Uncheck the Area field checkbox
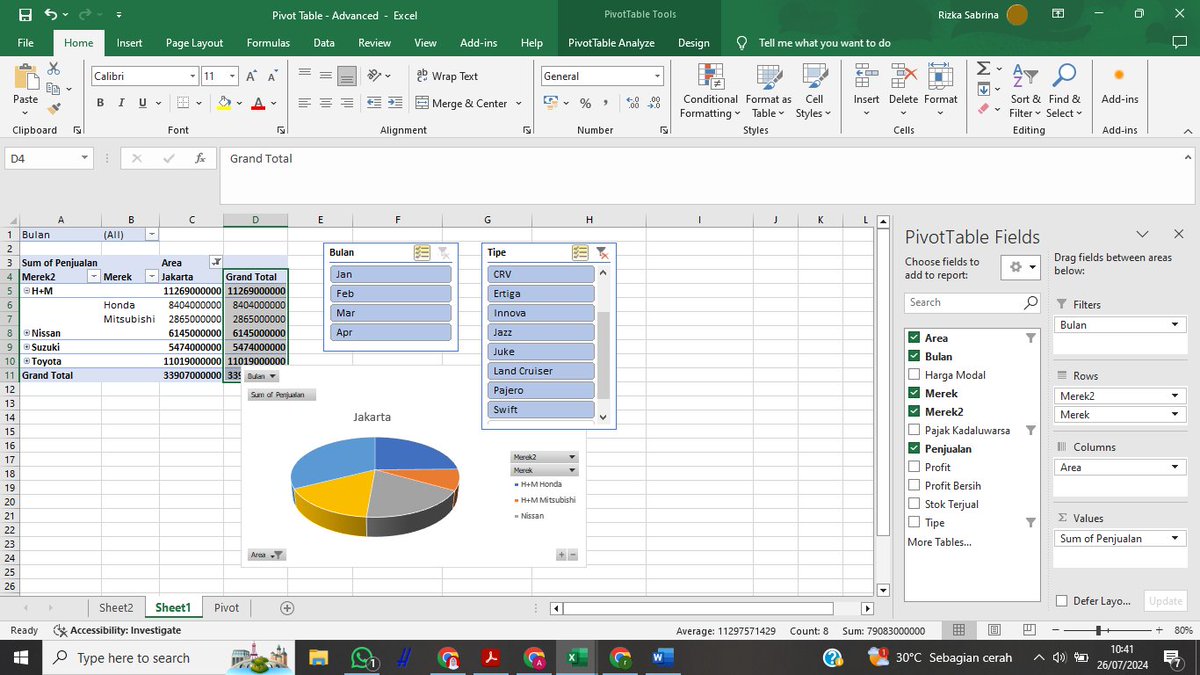1200x675 pixels. click(x=914, y=338)
